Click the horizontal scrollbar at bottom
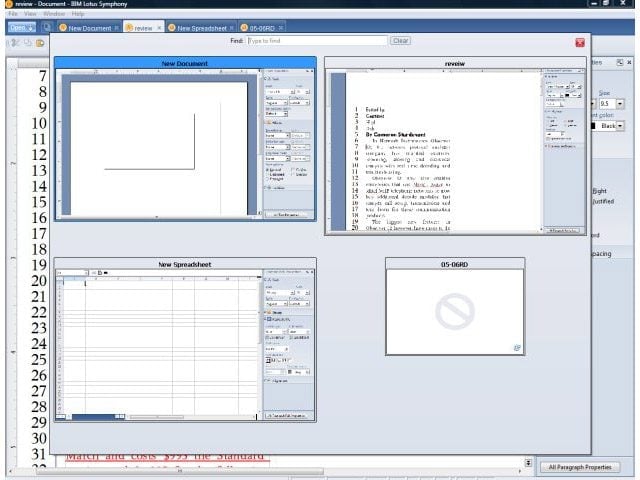 click(x=180, y=471)
